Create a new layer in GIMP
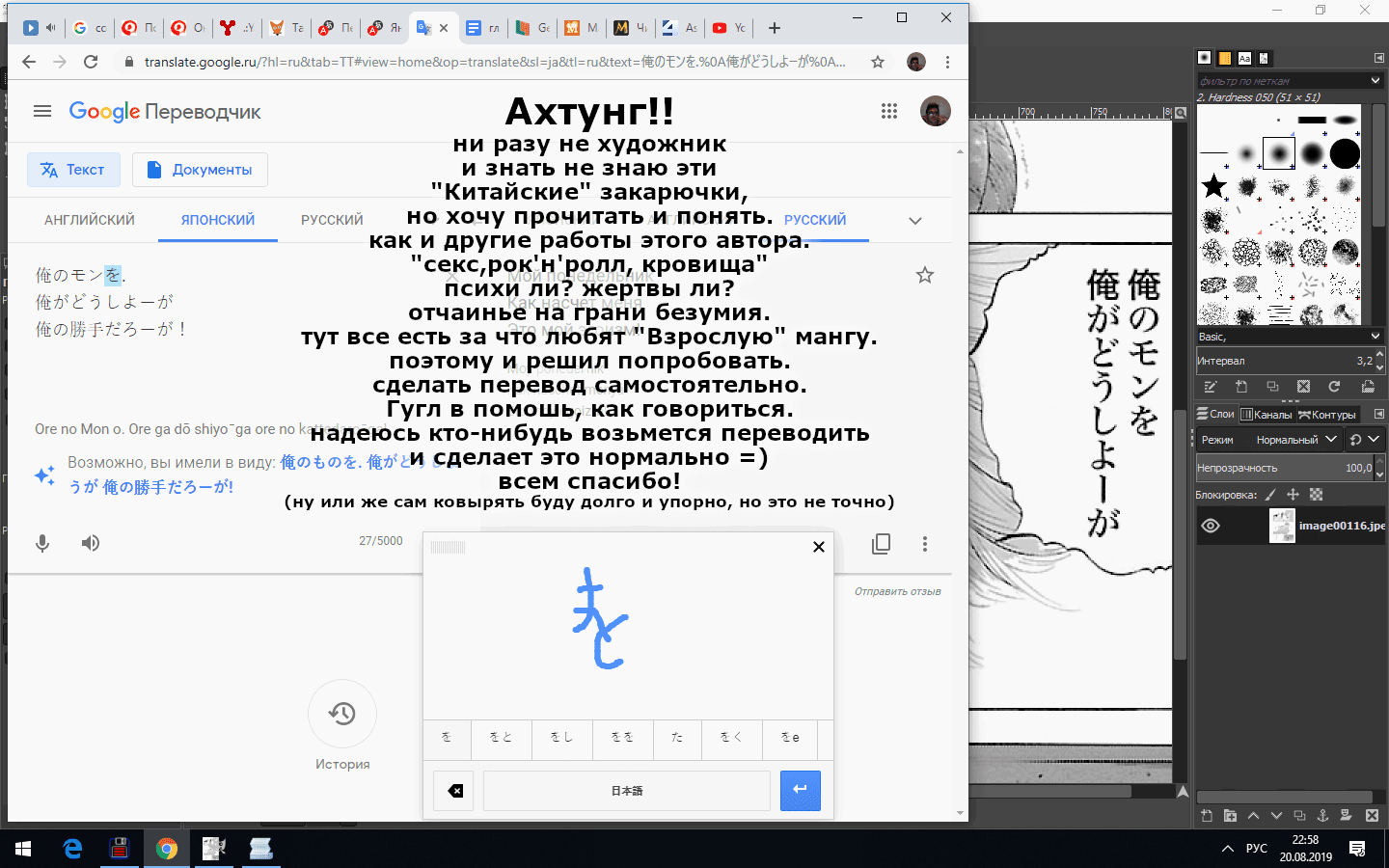Image resolution: width=1389 pixels, height=868 pixels. (x=1207, y=816)
